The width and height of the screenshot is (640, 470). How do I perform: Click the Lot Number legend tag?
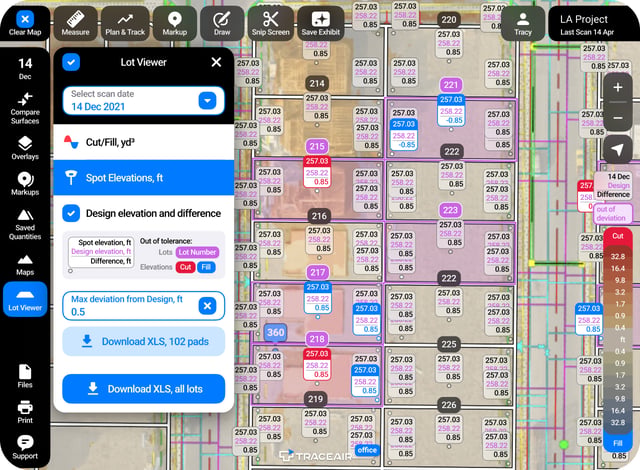click(197, 252)
